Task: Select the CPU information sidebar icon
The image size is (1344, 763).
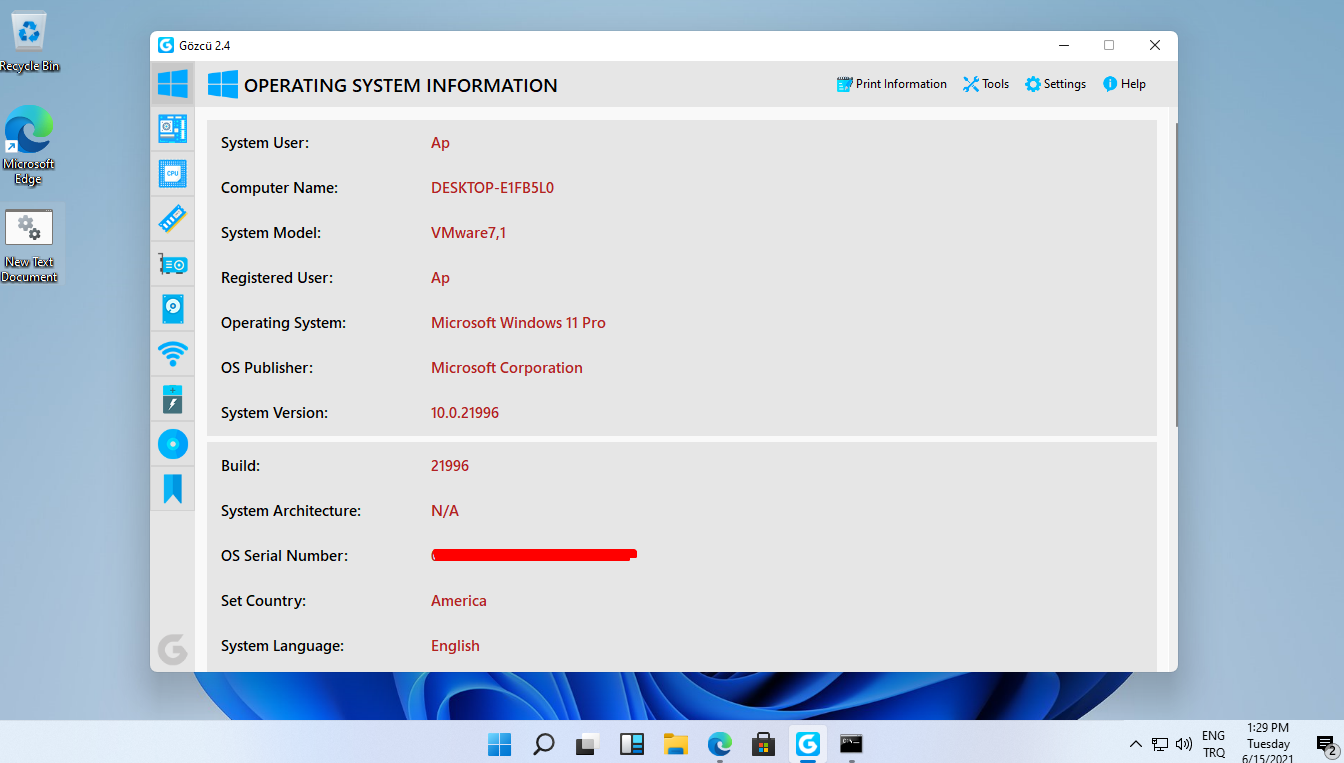Action: (x=172, y=174)
